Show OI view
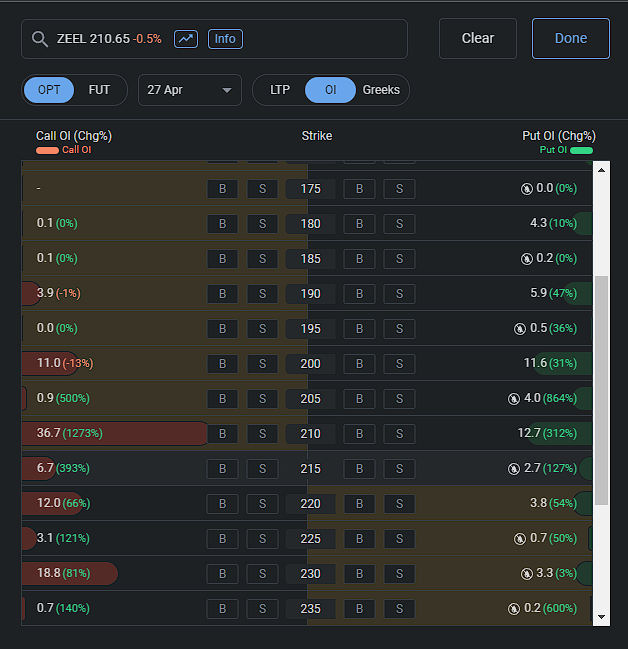 tap(330, 90)
